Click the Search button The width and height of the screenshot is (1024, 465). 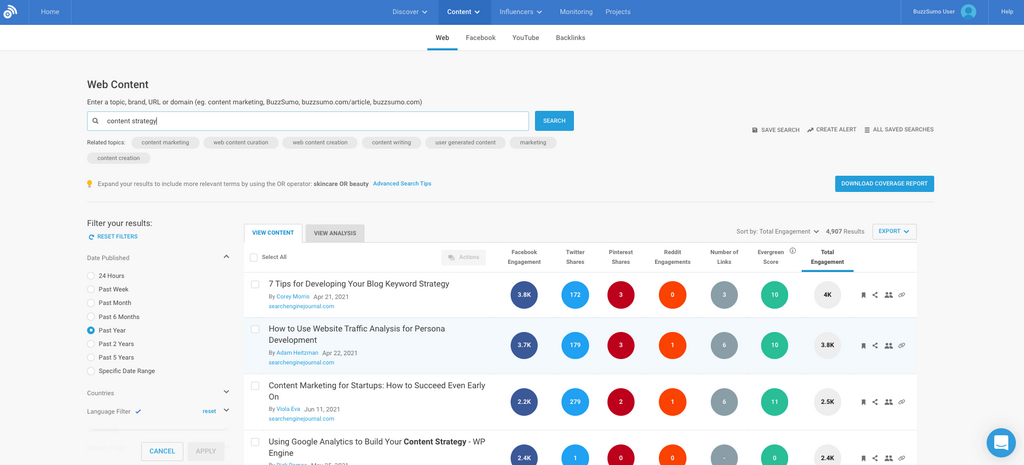click(x=554, y=121)
